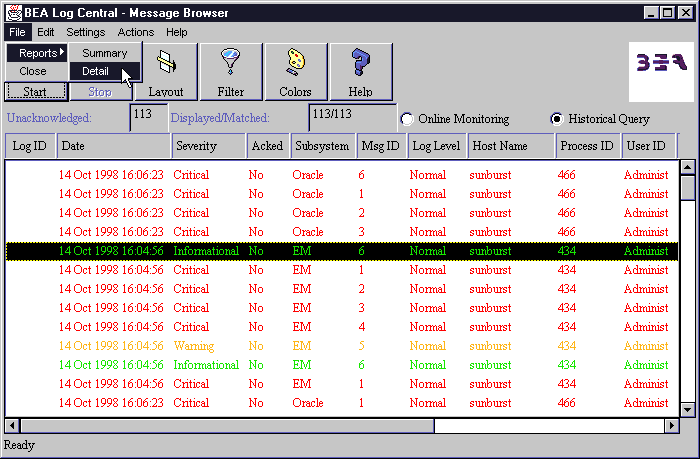Select the Oracle row with Msg ID 2
700x459 pixels.
click(x=342, y=213)
